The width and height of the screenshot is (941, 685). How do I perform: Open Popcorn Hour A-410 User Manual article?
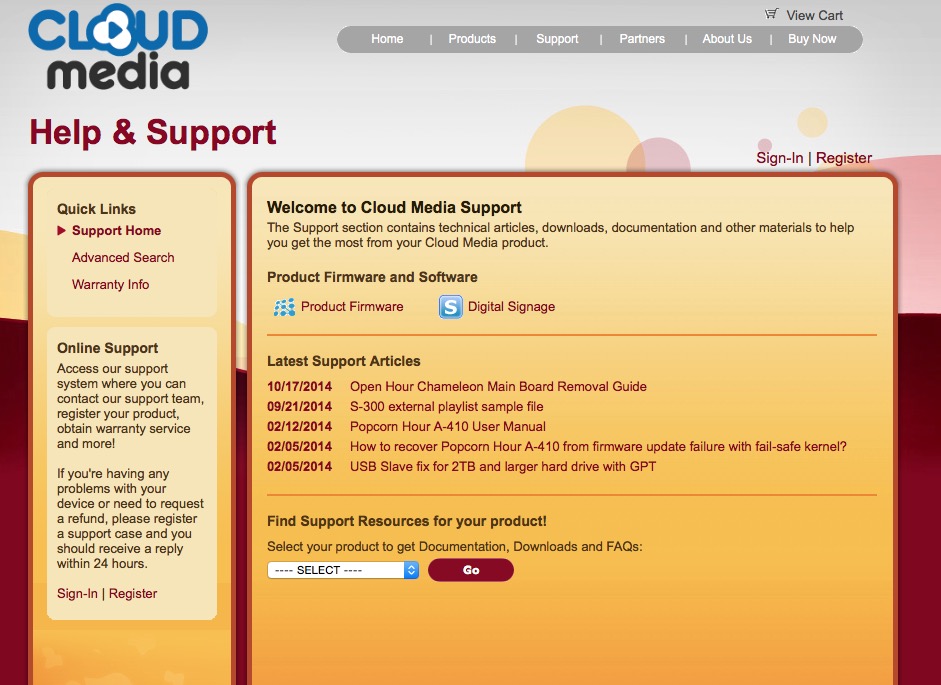pyautogui.click(x=448, y=427)
